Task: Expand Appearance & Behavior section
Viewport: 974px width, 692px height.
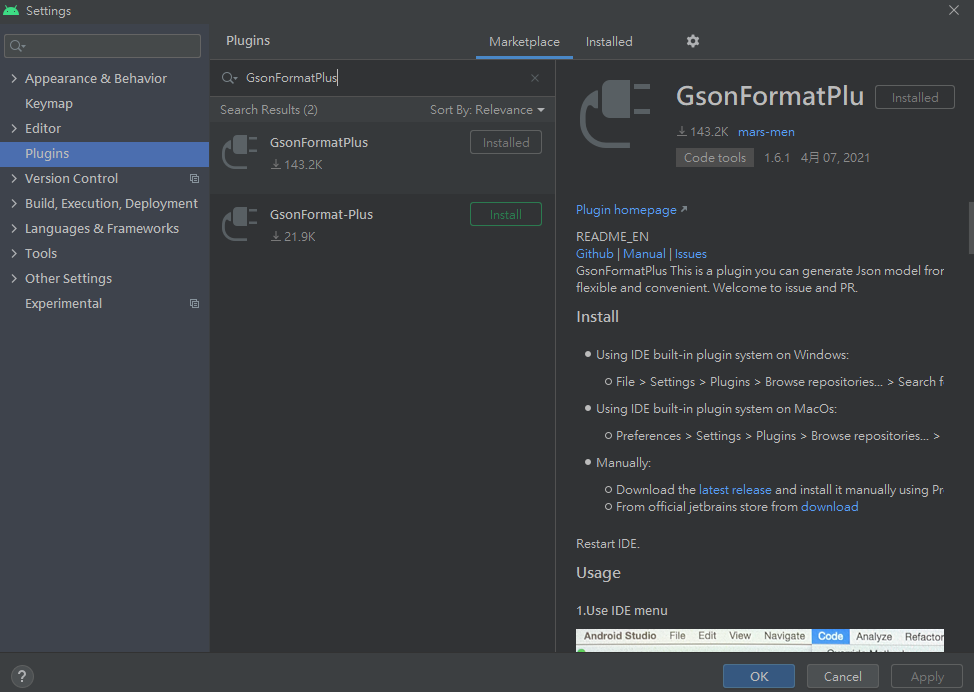Action: (14, 78)
